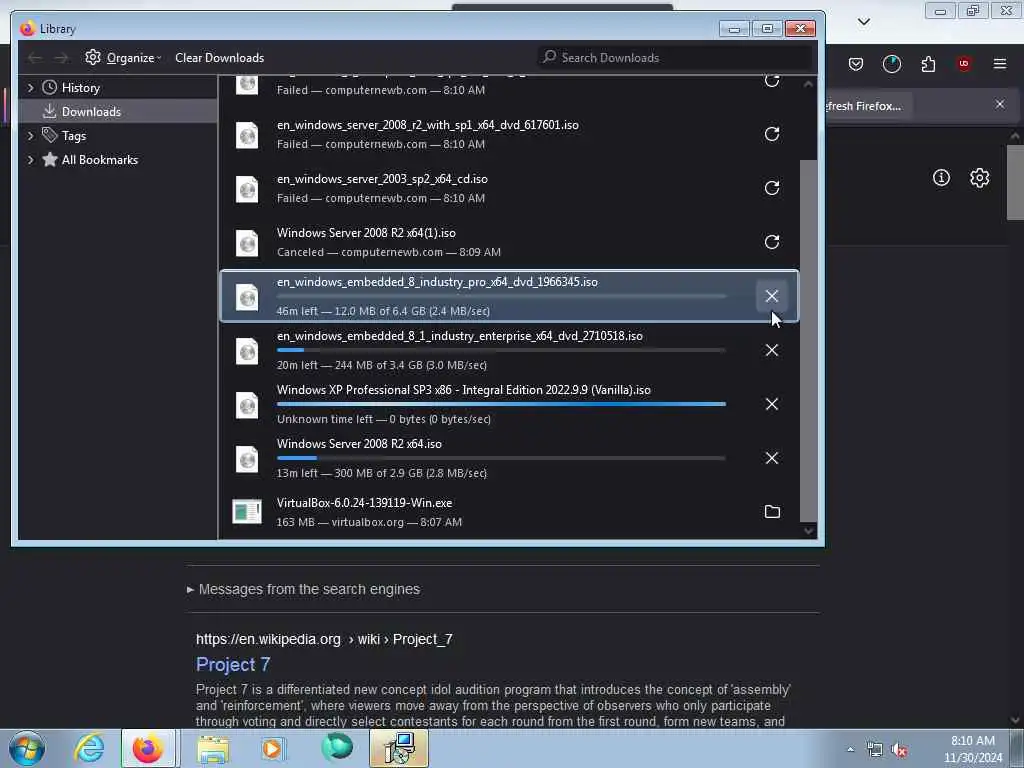The height and width of the screenshot is (768, 1024).
Task: Focus the Search Downloads field
Action: point(675,57)
